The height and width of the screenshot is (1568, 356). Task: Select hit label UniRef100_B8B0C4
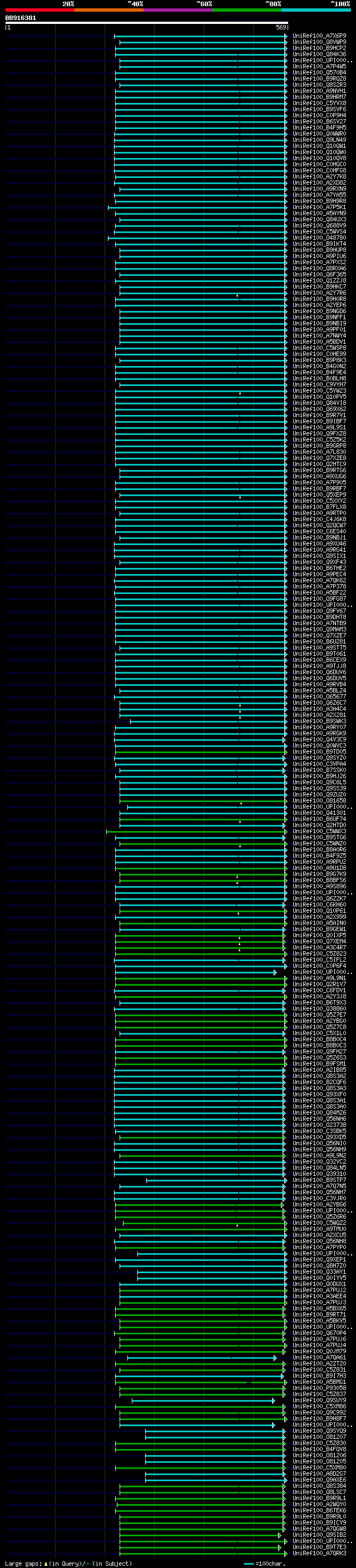point(319,1039)
